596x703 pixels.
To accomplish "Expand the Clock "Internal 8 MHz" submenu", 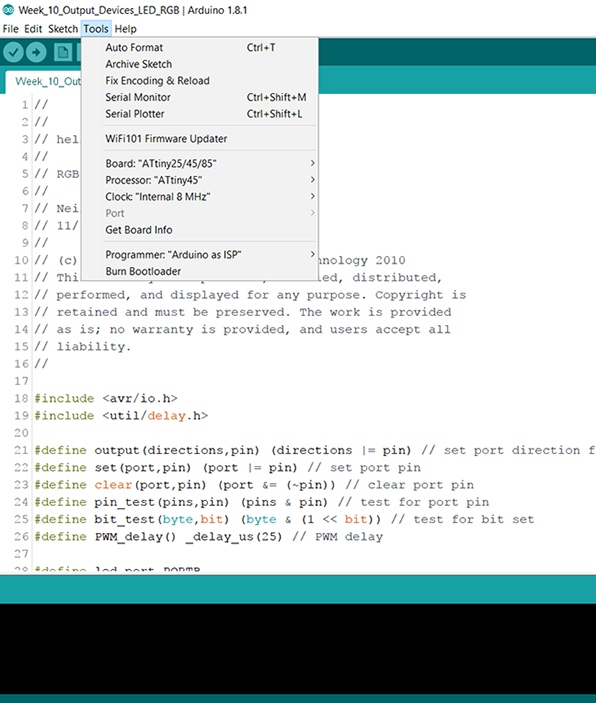I will pyautogui.click(x=200, y=197).
